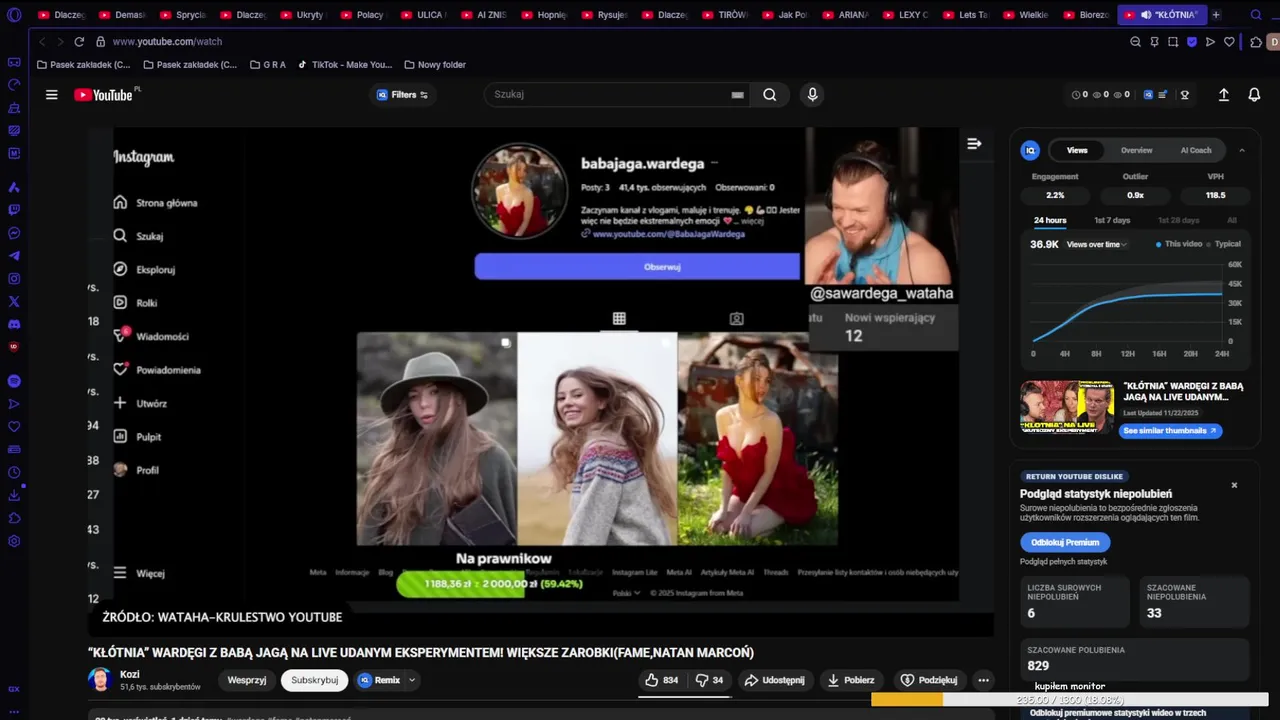Add new browser tab with plus icon
Screen dimensions: 1280x720
coord(1216,15)
